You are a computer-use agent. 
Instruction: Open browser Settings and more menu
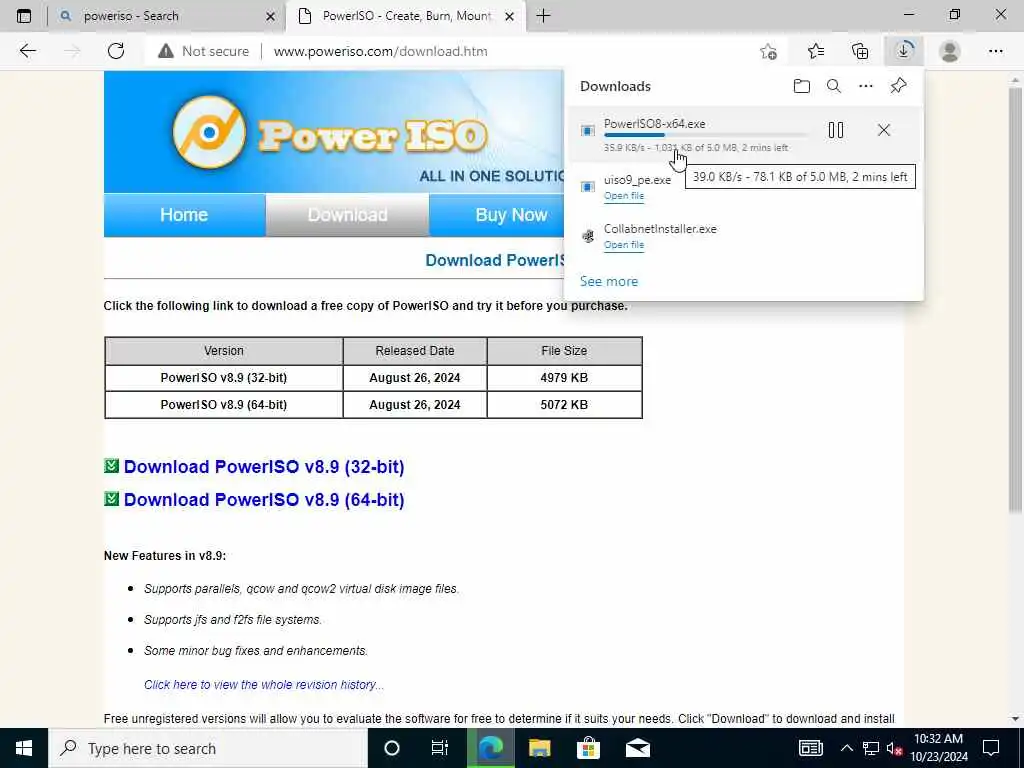995,51
